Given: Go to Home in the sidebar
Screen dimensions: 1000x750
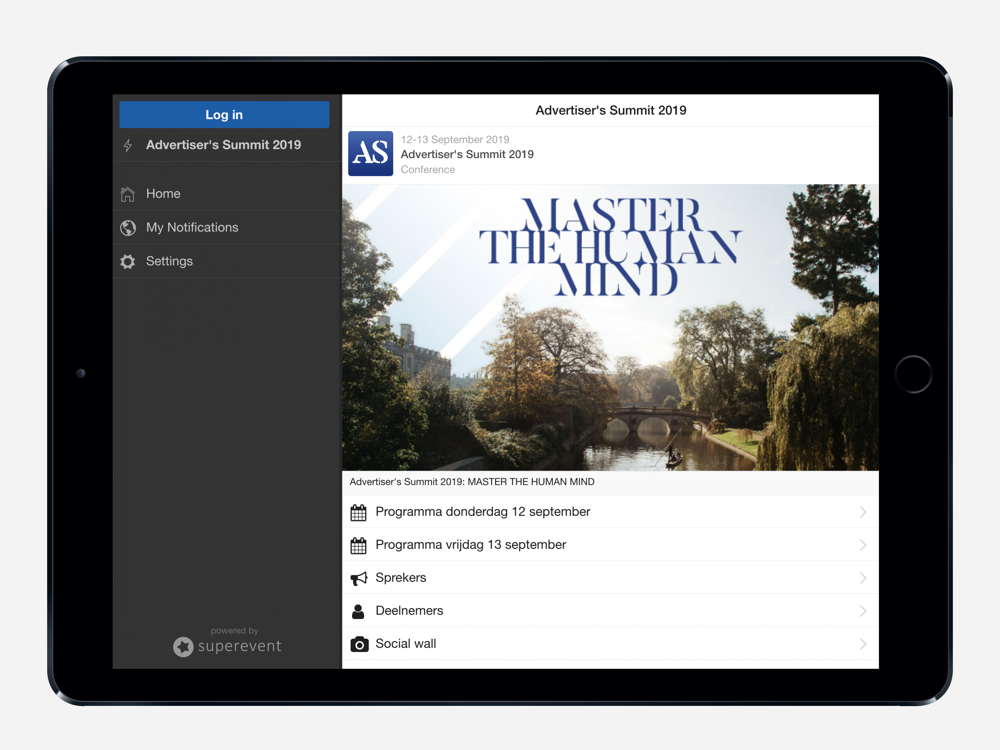Looking at the screenshot, I should point(227,194).
